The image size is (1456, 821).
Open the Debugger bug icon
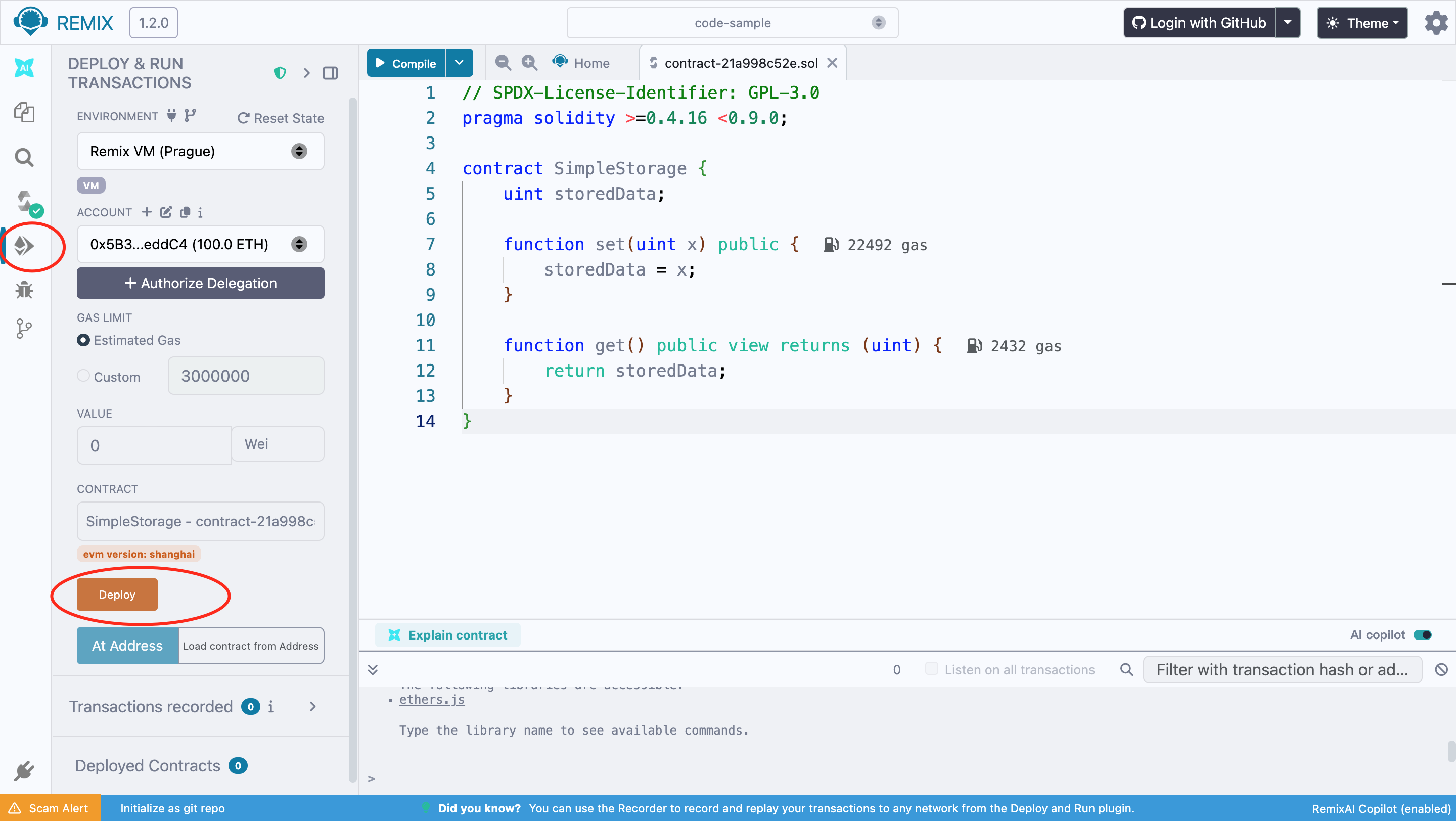pos(24,290)
